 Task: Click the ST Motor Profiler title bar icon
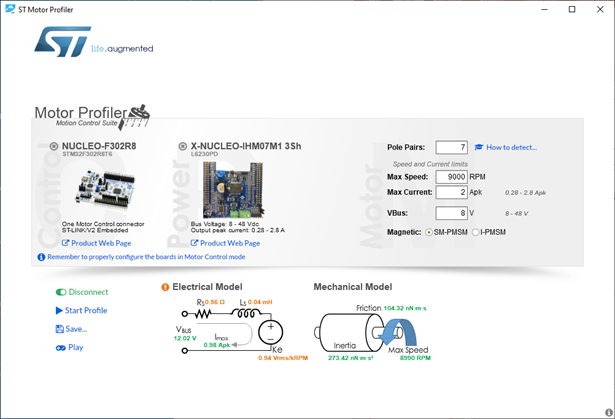coord(11,10)
